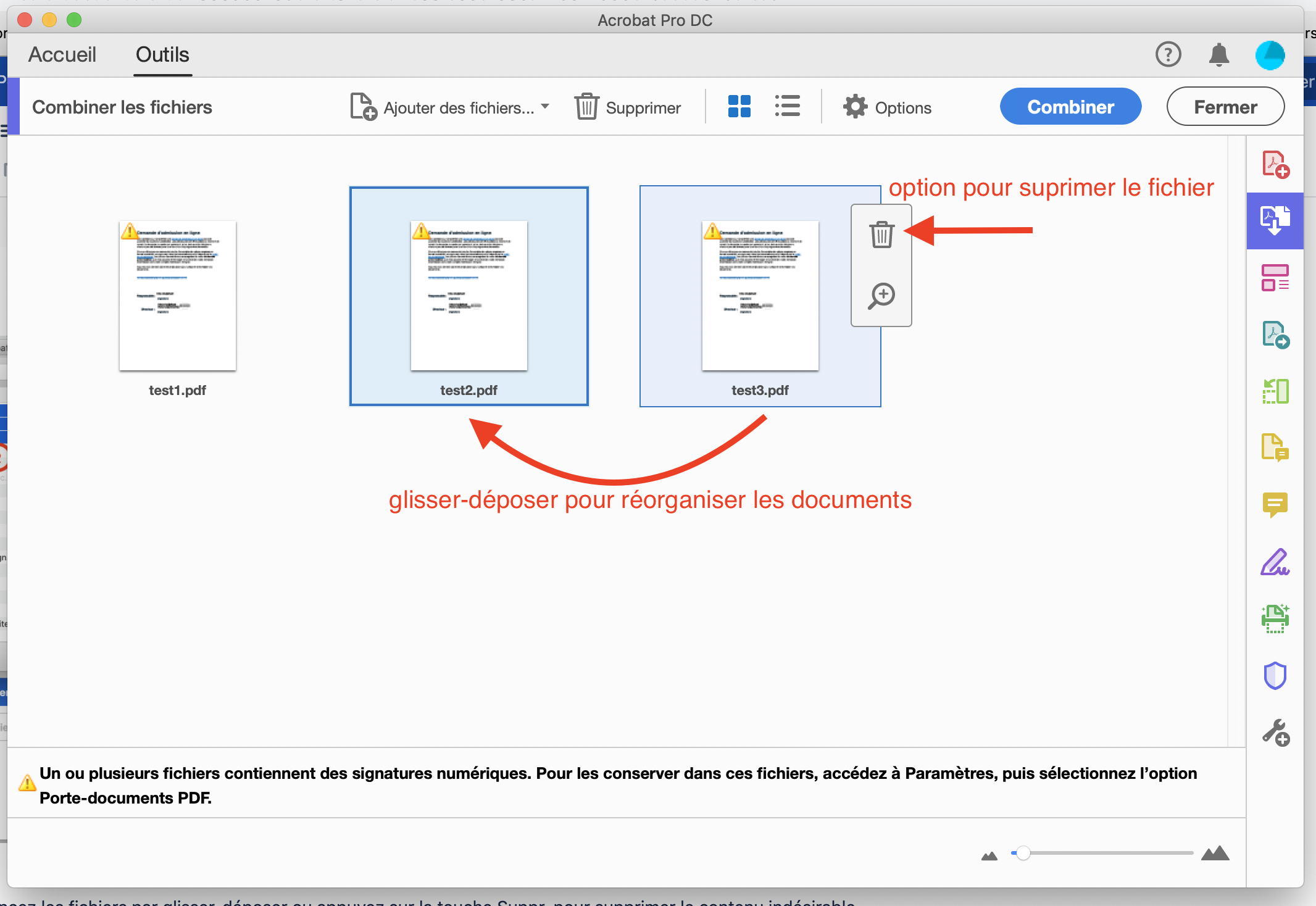This screenshot has width=1316, height=906.
Task: Click the thumbnail size slider handle
Action: [x=1023, y=853]
